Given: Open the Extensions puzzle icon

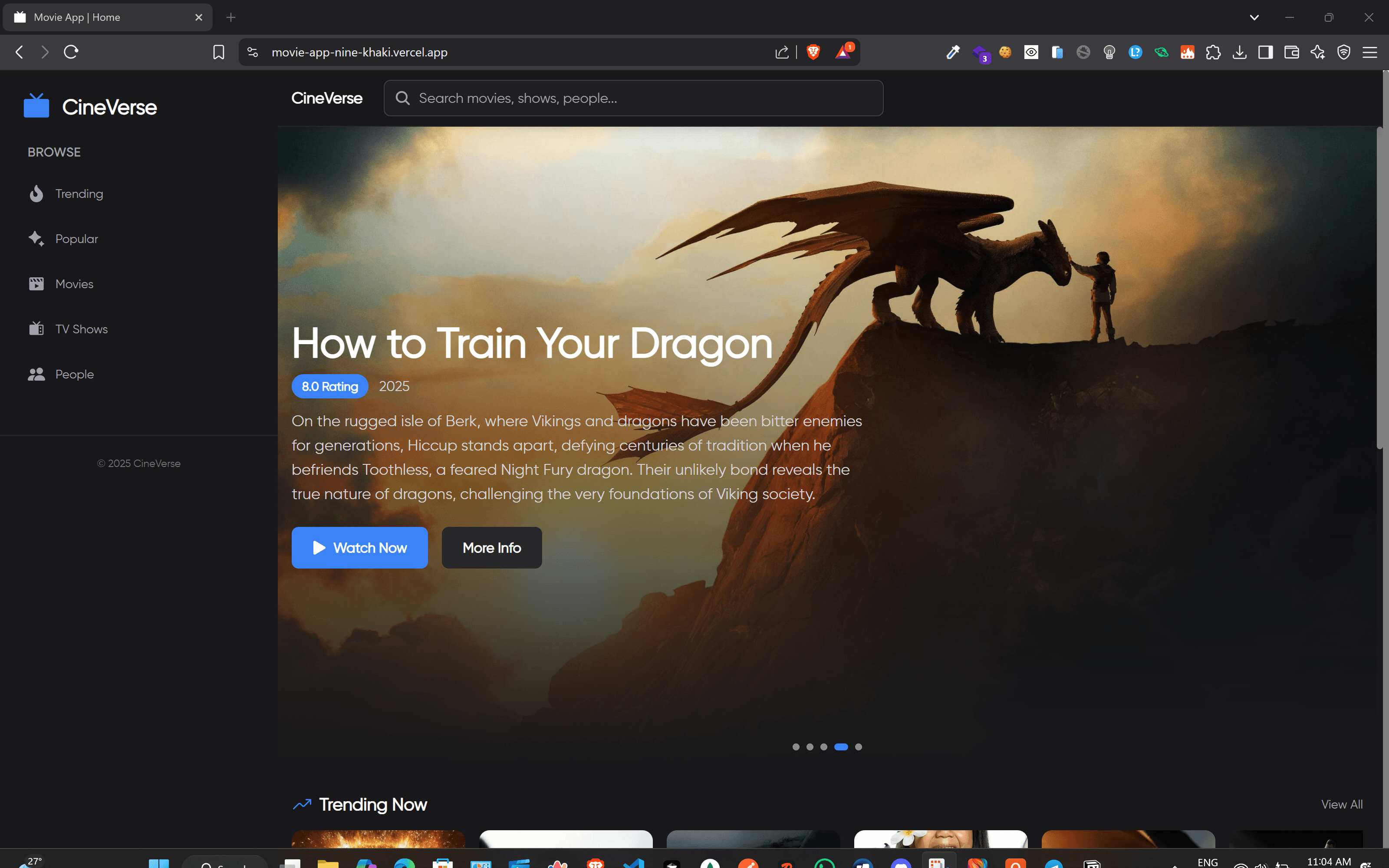Looking at the screenshot, I should click(x=1213, y=52).
